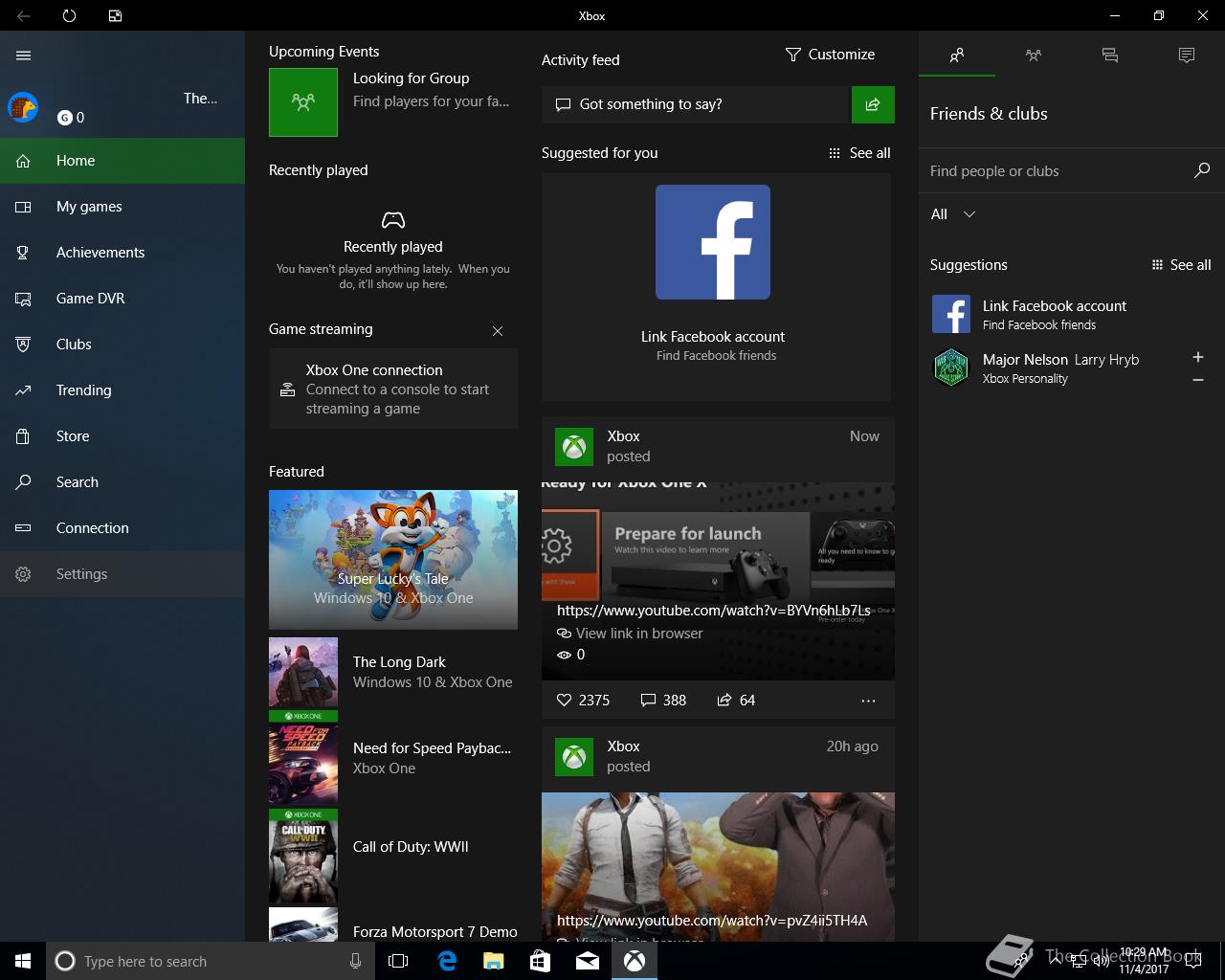Go back with the title bar arrow
Image resolution: width=1225 pixels, height=980 pixels.
[23, 15]
